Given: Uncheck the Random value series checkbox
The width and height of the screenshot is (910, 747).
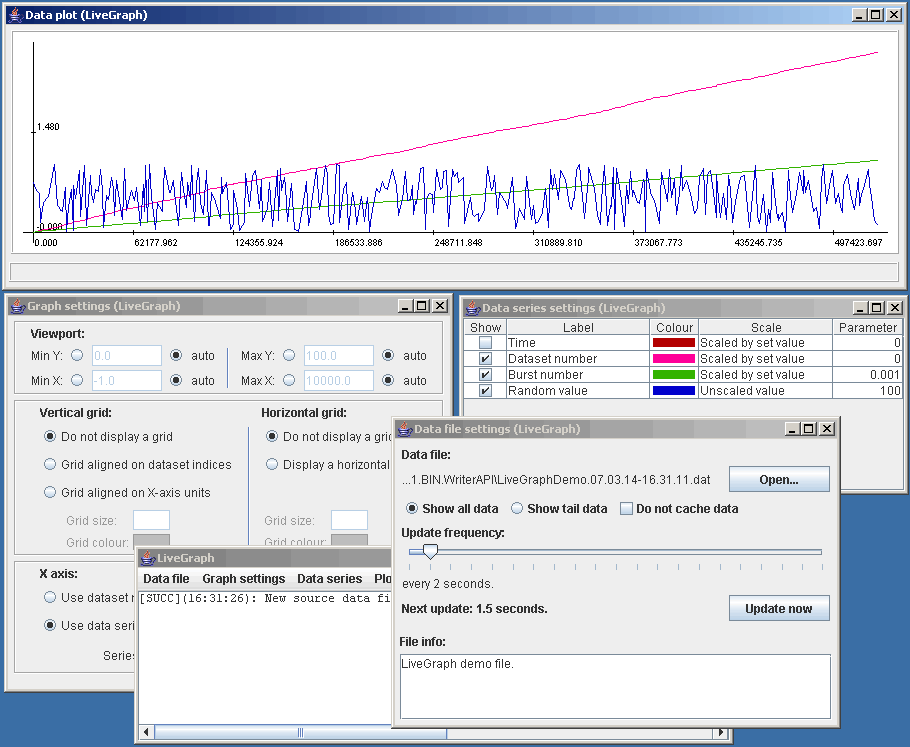Looking at the screenshot, I should [x=485, y=391].
